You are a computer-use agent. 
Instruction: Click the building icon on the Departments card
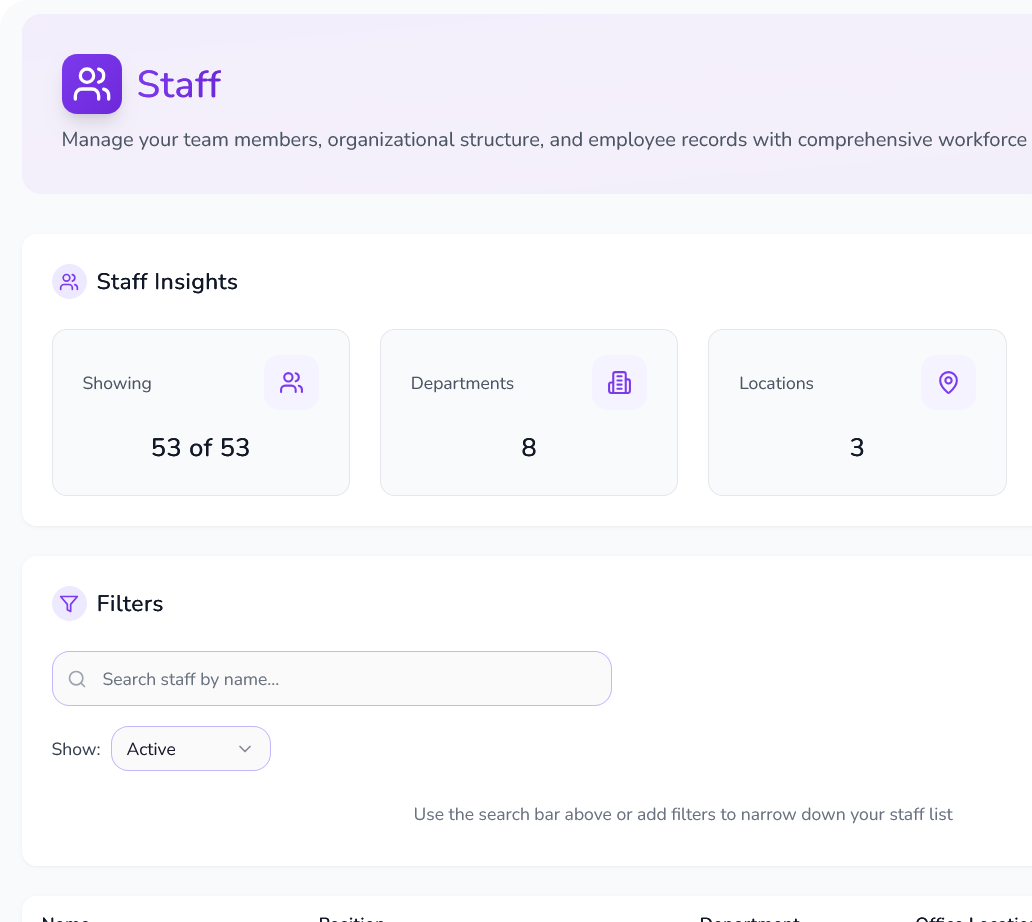[x=619, y=382]
